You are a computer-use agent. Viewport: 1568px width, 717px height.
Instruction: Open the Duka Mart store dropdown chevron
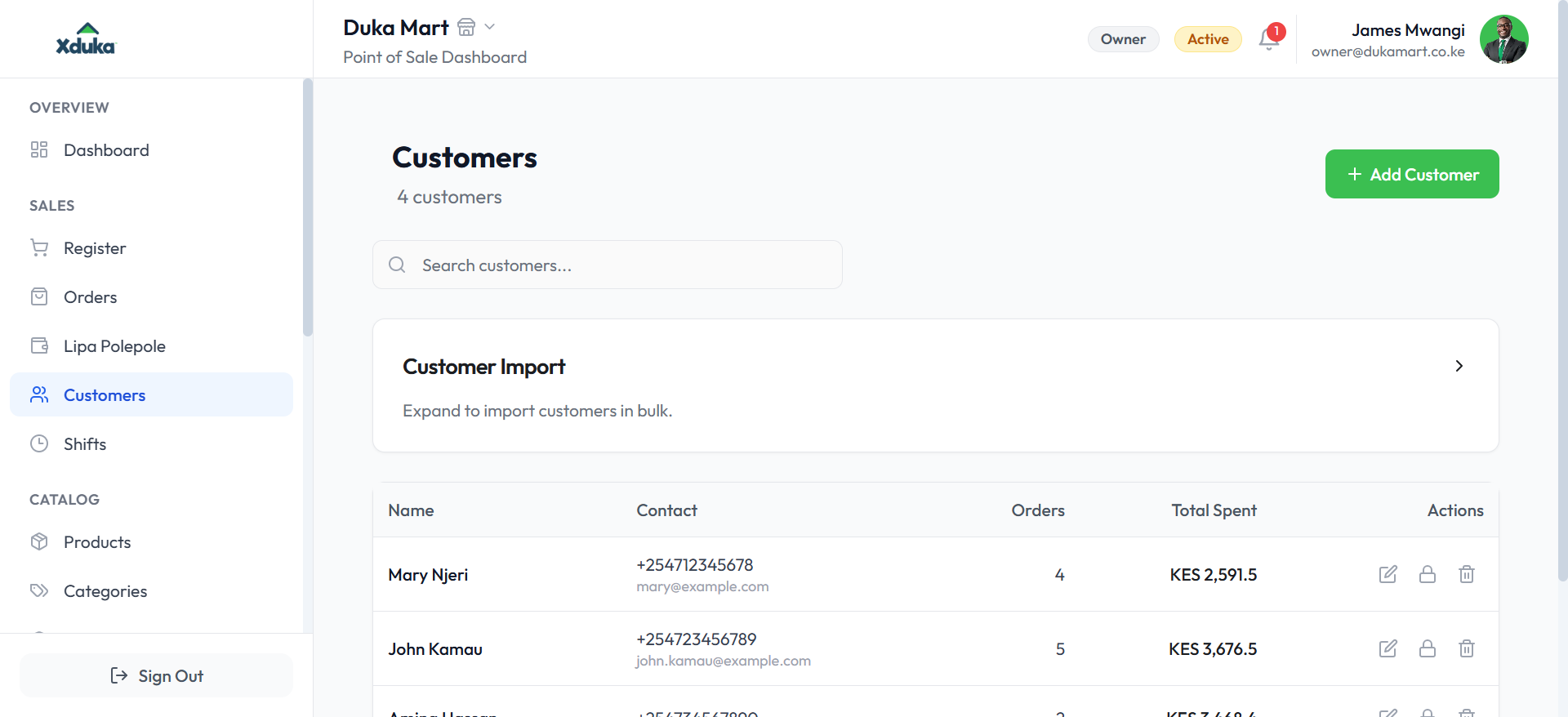point(490,27)
